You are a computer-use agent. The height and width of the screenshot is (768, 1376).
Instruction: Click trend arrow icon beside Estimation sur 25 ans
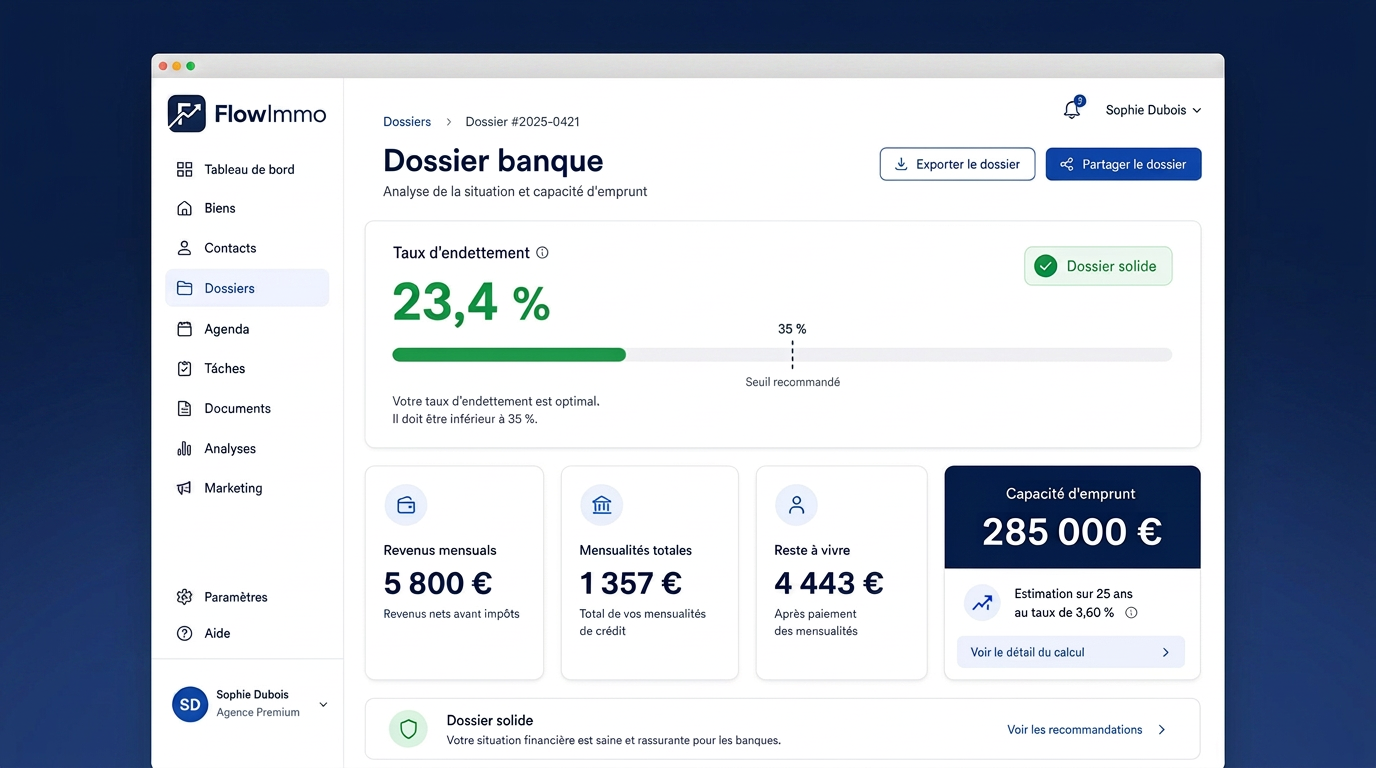coord(983,603)
